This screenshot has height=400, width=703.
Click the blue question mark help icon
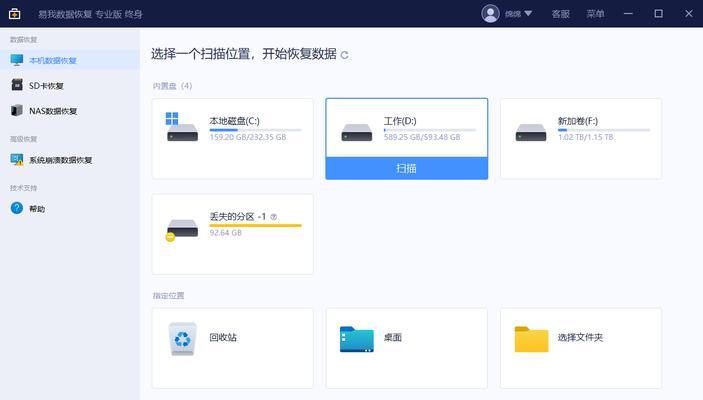click(17, 208)
